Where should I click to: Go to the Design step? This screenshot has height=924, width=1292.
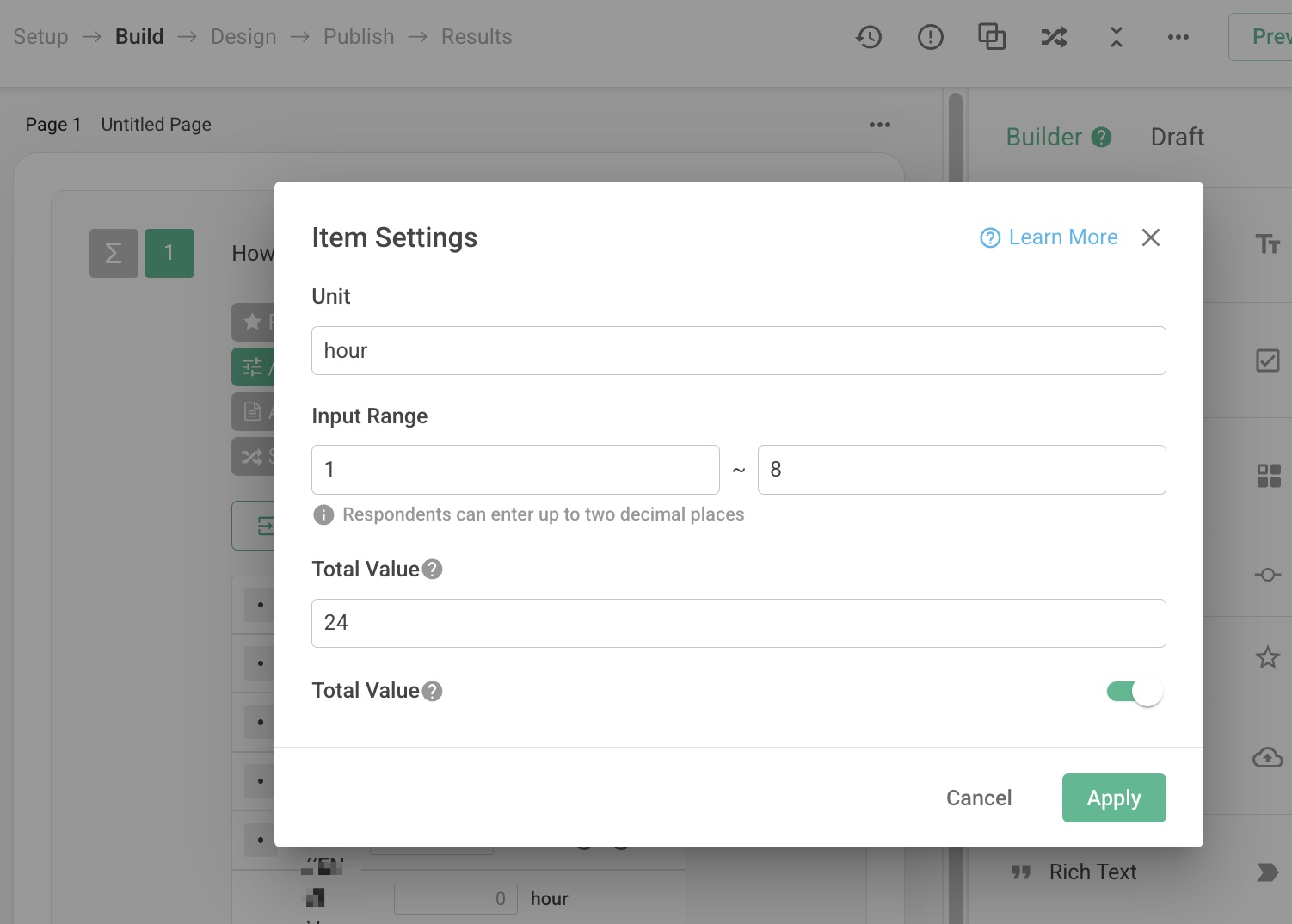243,37
